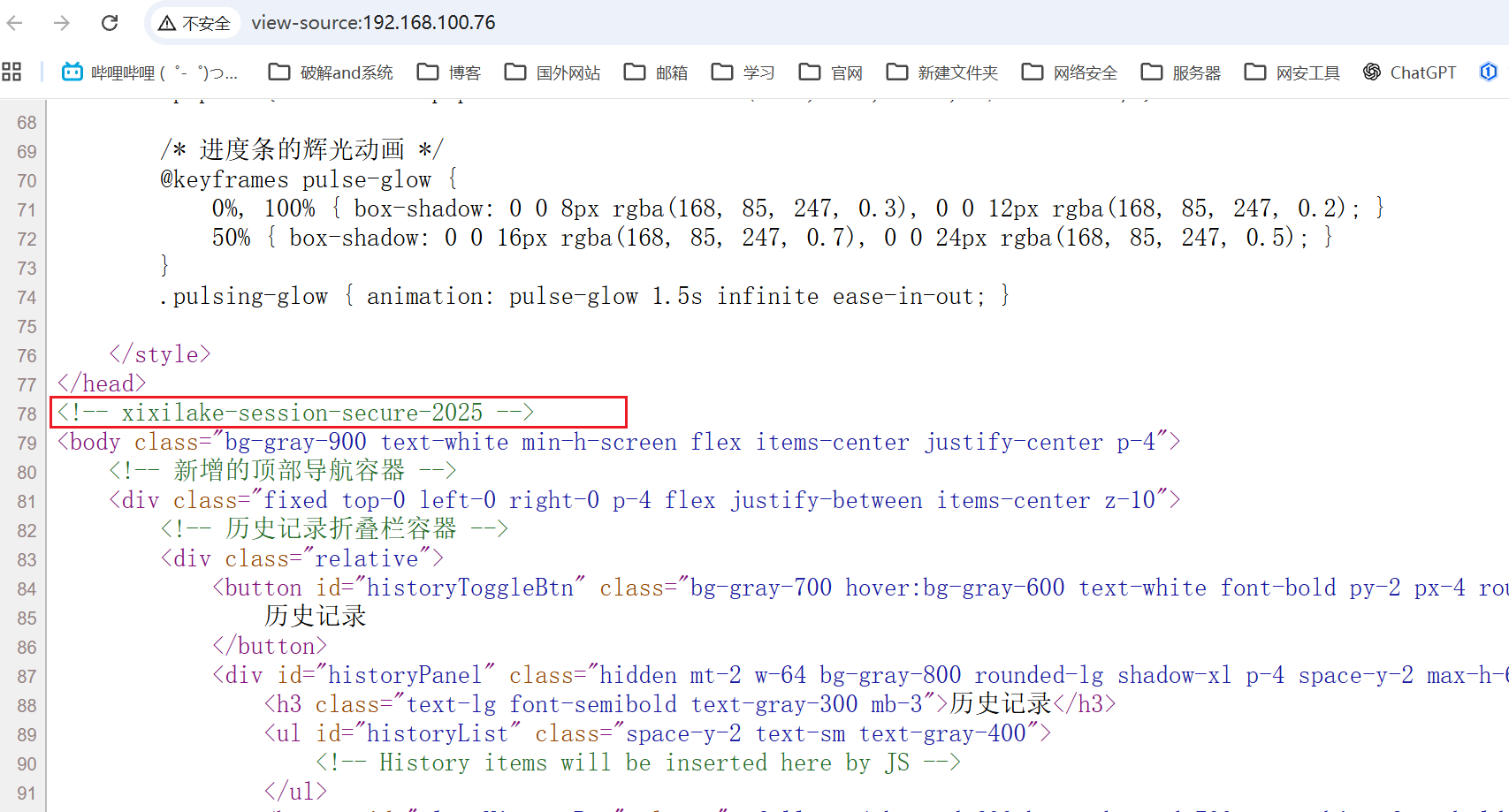Reload the page with refresh icon
The width and height of the screenshot is (1509, 812).
click(x=110, y=23)
